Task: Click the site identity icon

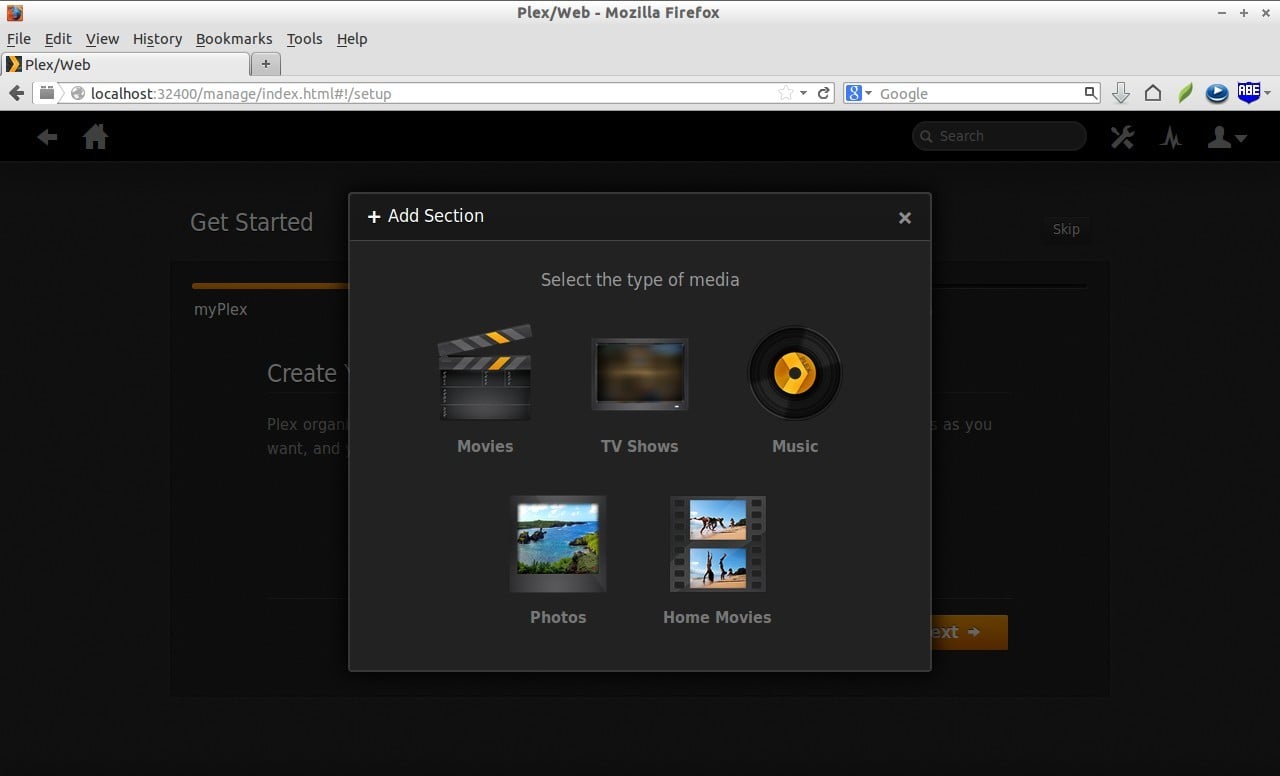Action: pos(78,93)
